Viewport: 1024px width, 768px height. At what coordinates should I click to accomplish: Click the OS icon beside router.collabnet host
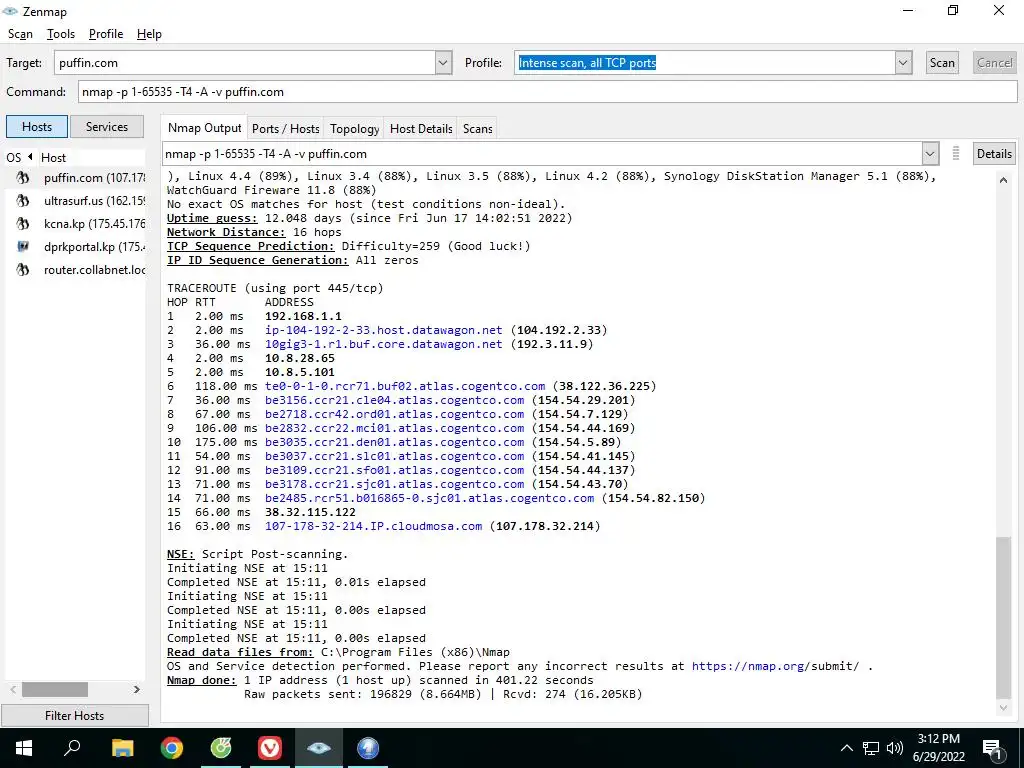[x=23, y=270]
